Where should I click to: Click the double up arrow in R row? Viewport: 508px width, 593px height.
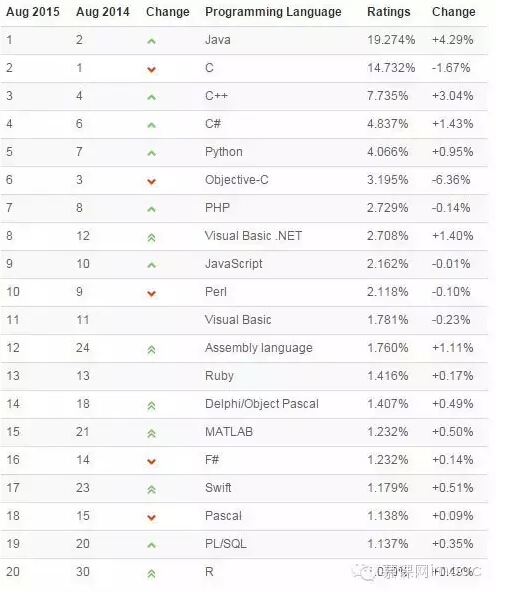[151, 574]
